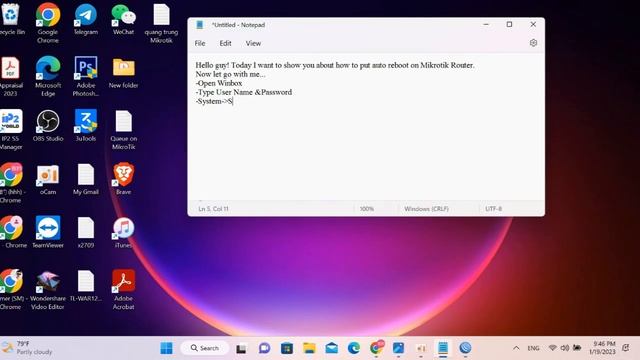Click the UTF-8 encoding status entry
The height and width of the screenshot is (360, 640).
click(x=493, y=209)
